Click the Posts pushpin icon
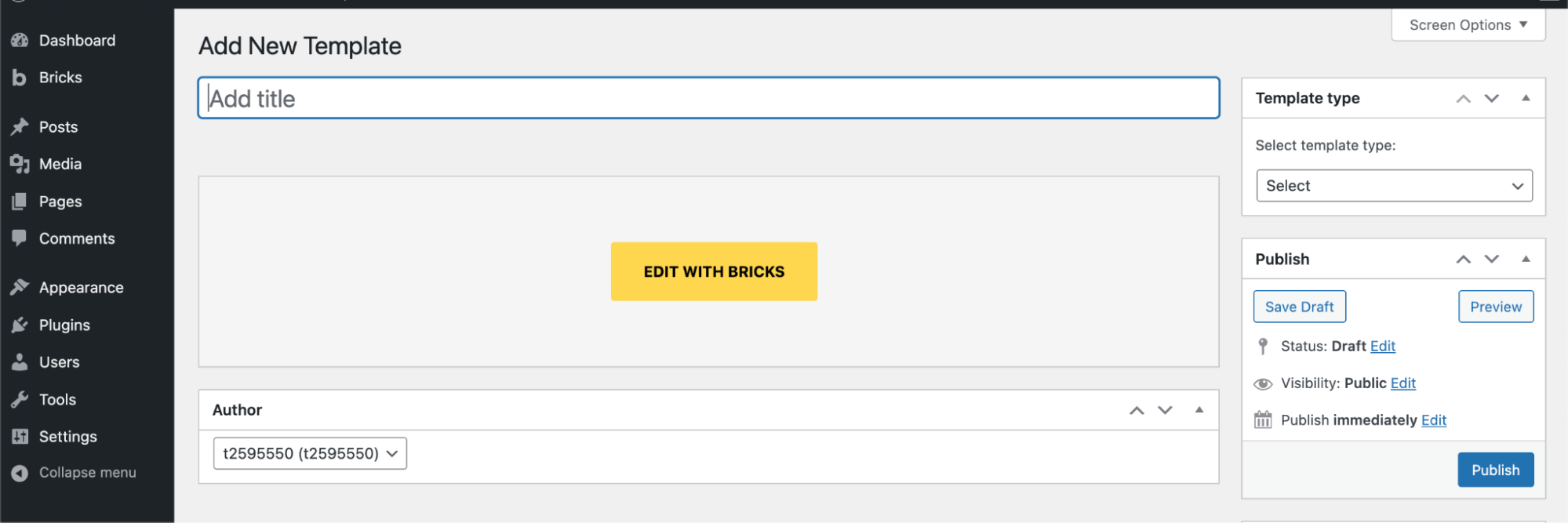 20,127
